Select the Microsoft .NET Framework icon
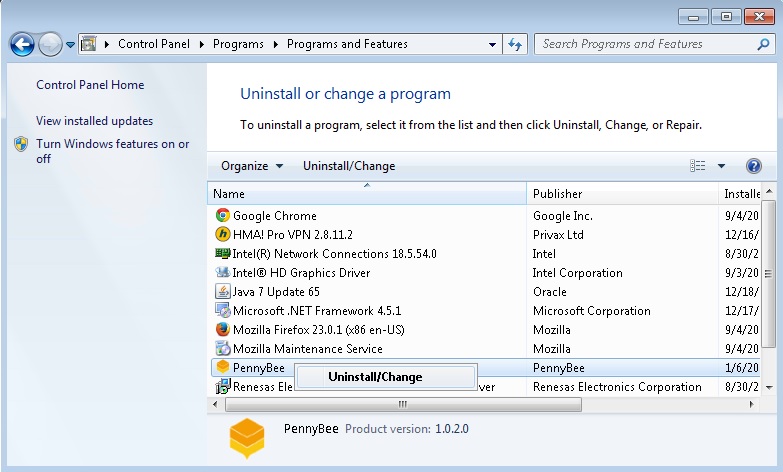 (x=222, y=310)
